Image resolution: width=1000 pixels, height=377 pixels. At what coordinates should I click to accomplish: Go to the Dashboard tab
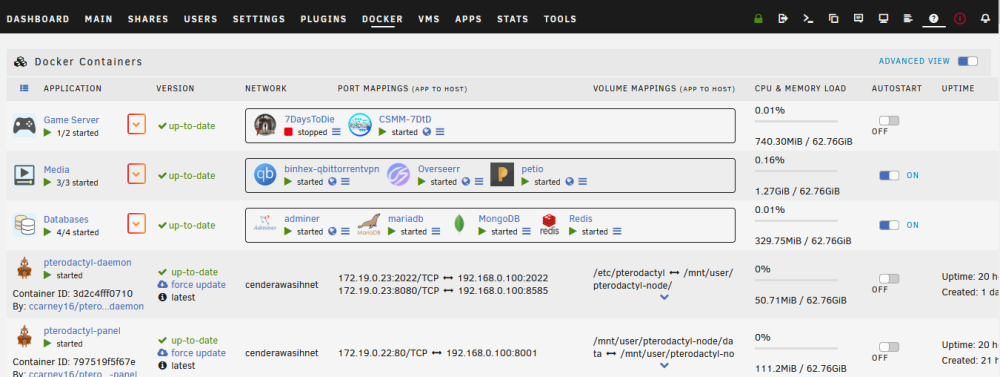coord(38,19)
